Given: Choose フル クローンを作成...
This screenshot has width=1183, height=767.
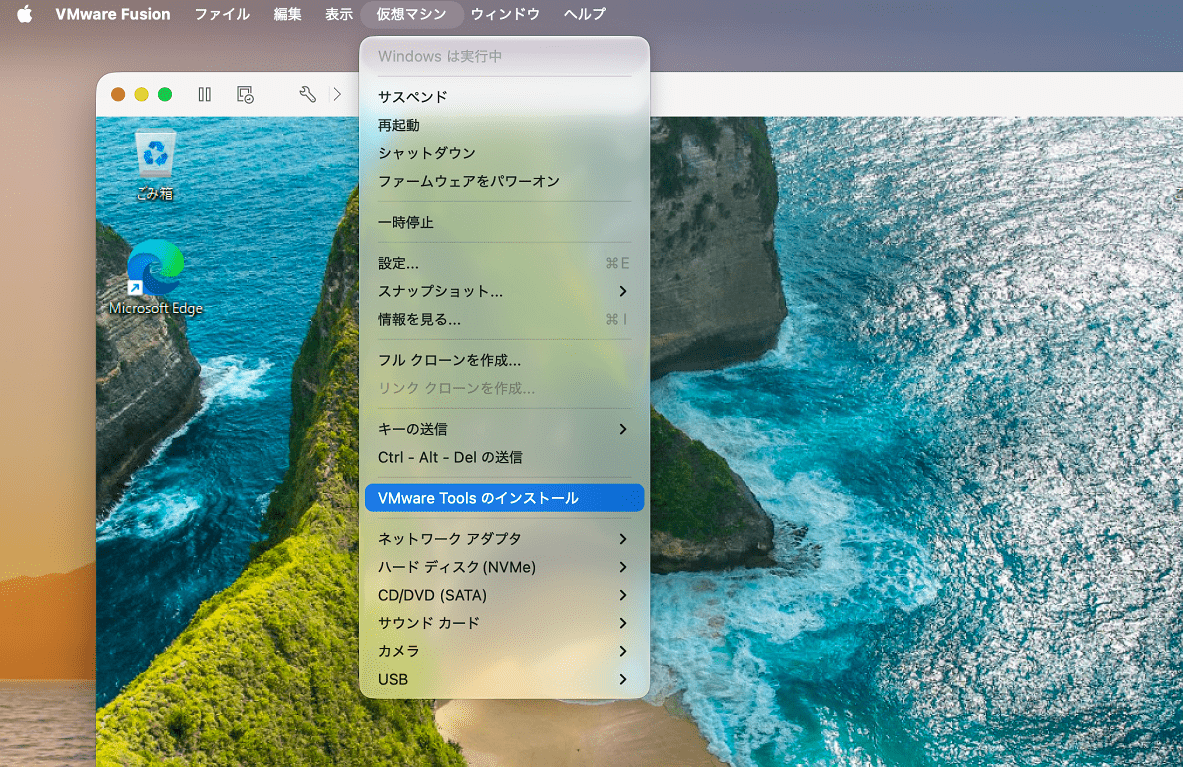Looking at the screenshot, I should (x=504, y=360).
